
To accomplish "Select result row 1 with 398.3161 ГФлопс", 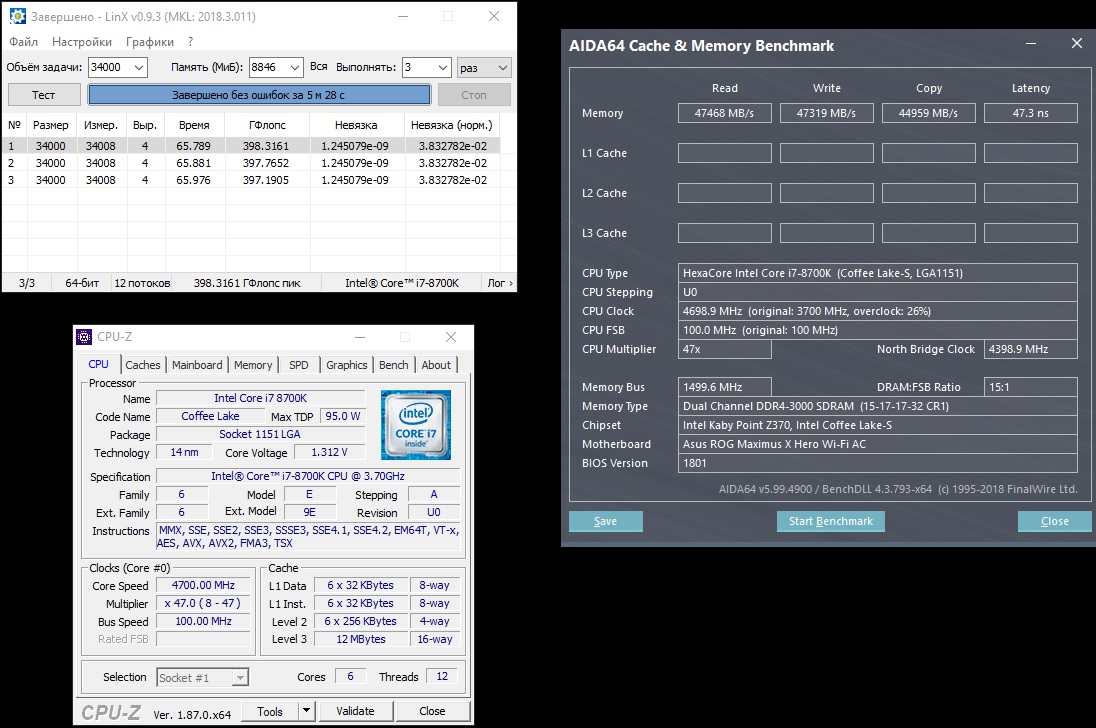I will pos(251,146).
